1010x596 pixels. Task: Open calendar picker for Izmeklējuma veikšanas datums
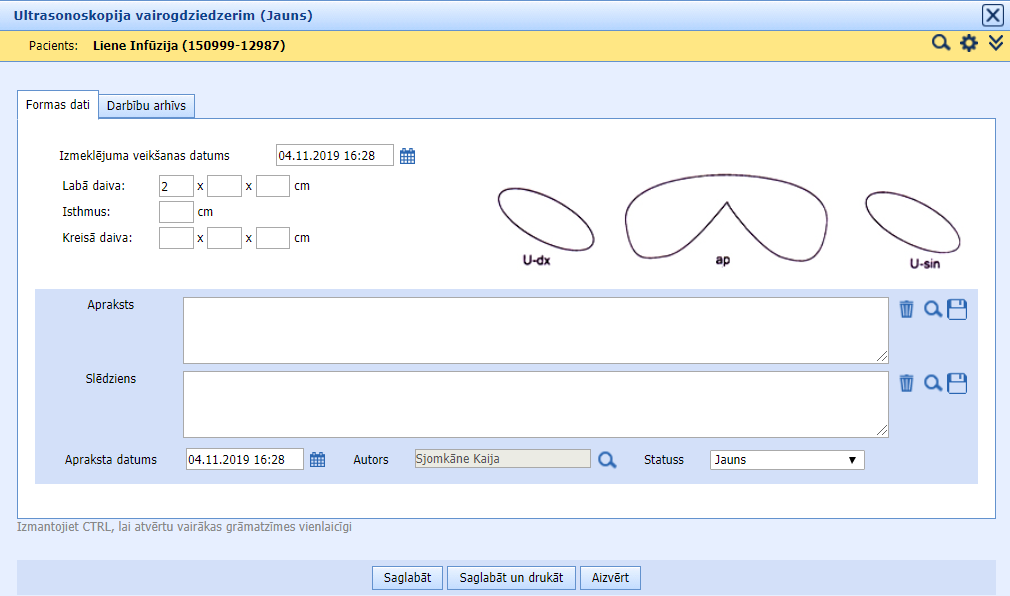[x=407, y=156]
